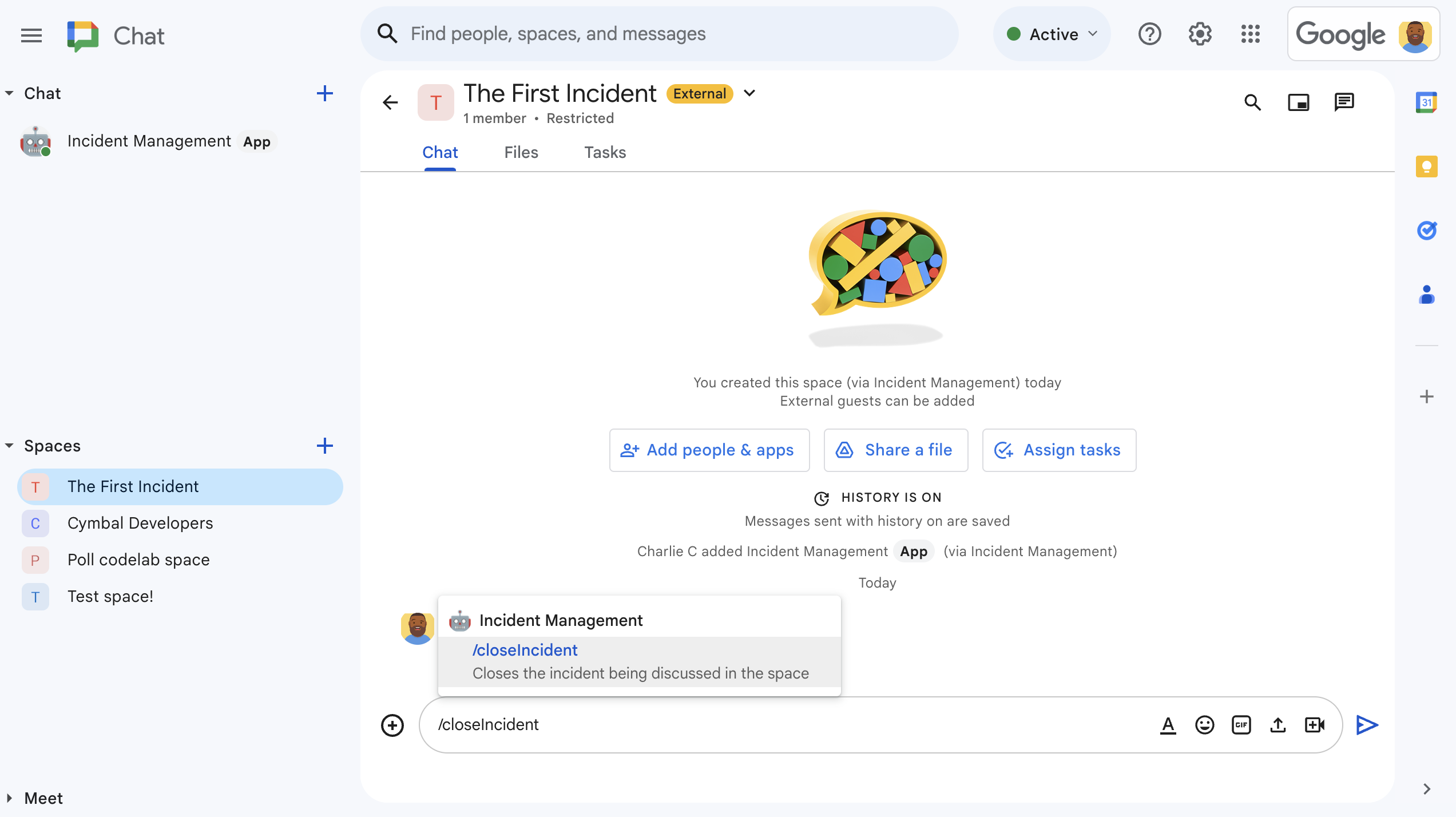Image resolution: width=1456 pixels, height=817 pixels.
Task: Click the Add people & apps icon
Action: point(629,449)
